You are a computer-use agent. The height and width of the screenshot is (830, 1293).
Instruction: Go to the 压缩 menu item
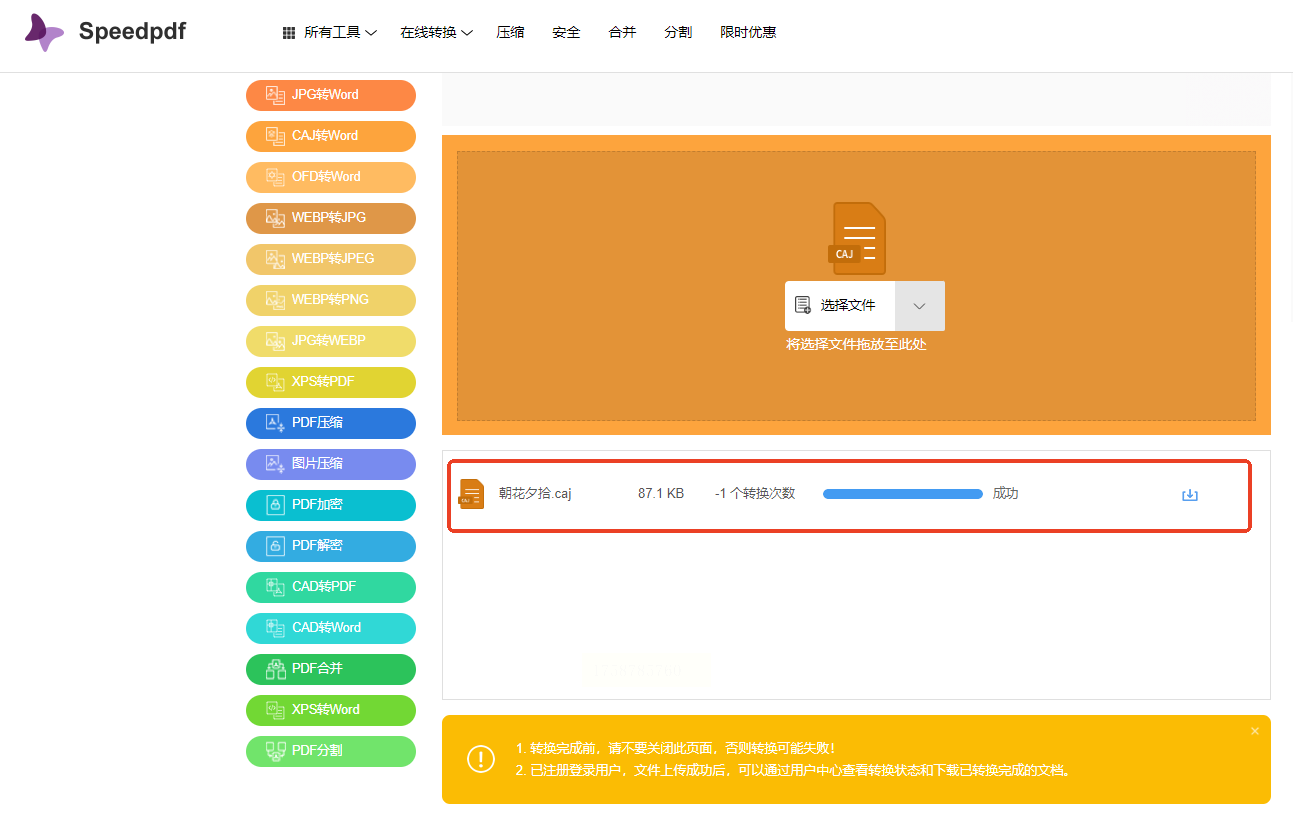[x=510, y=33]
